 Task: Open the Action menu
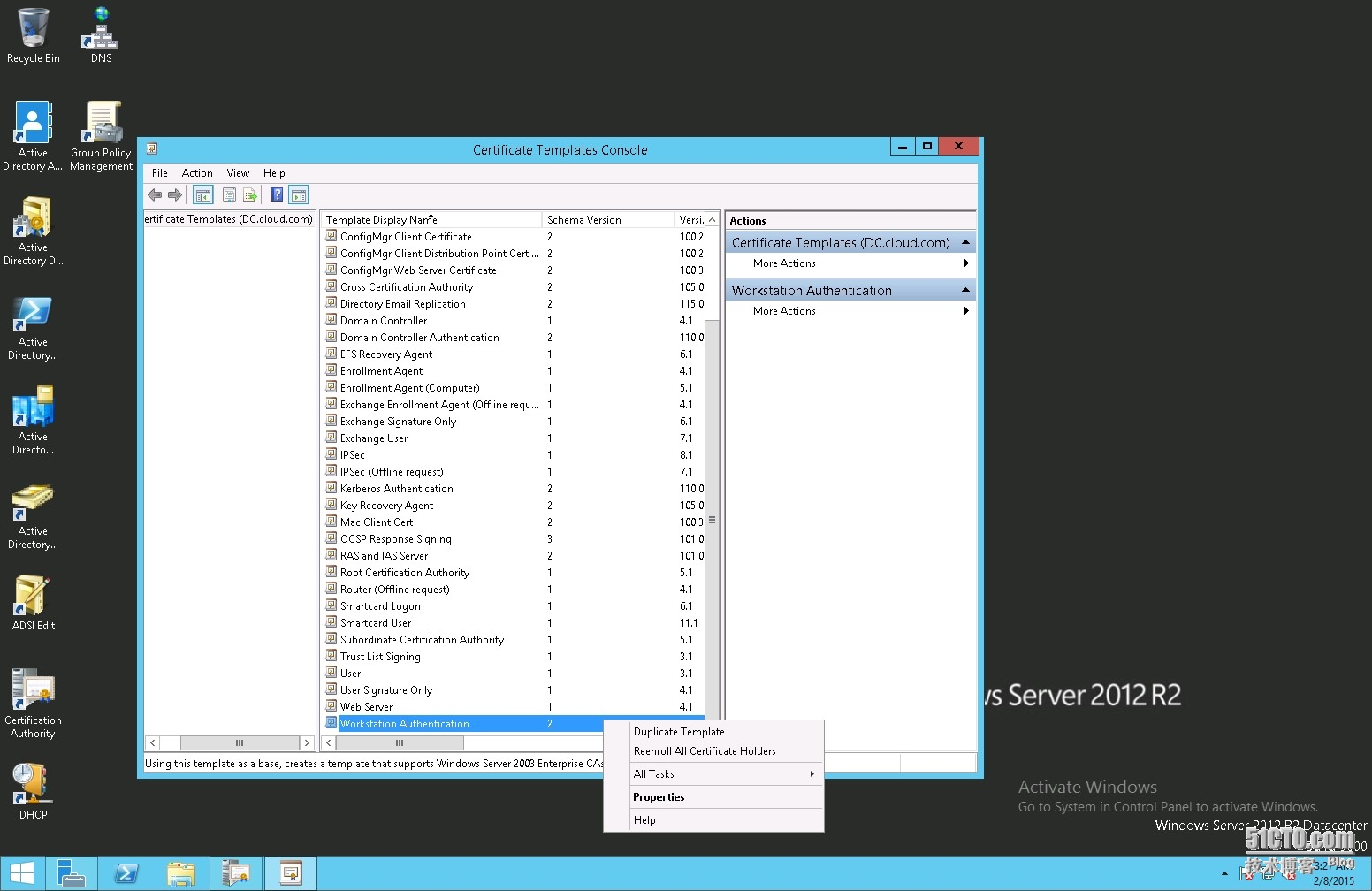point(197,173)
